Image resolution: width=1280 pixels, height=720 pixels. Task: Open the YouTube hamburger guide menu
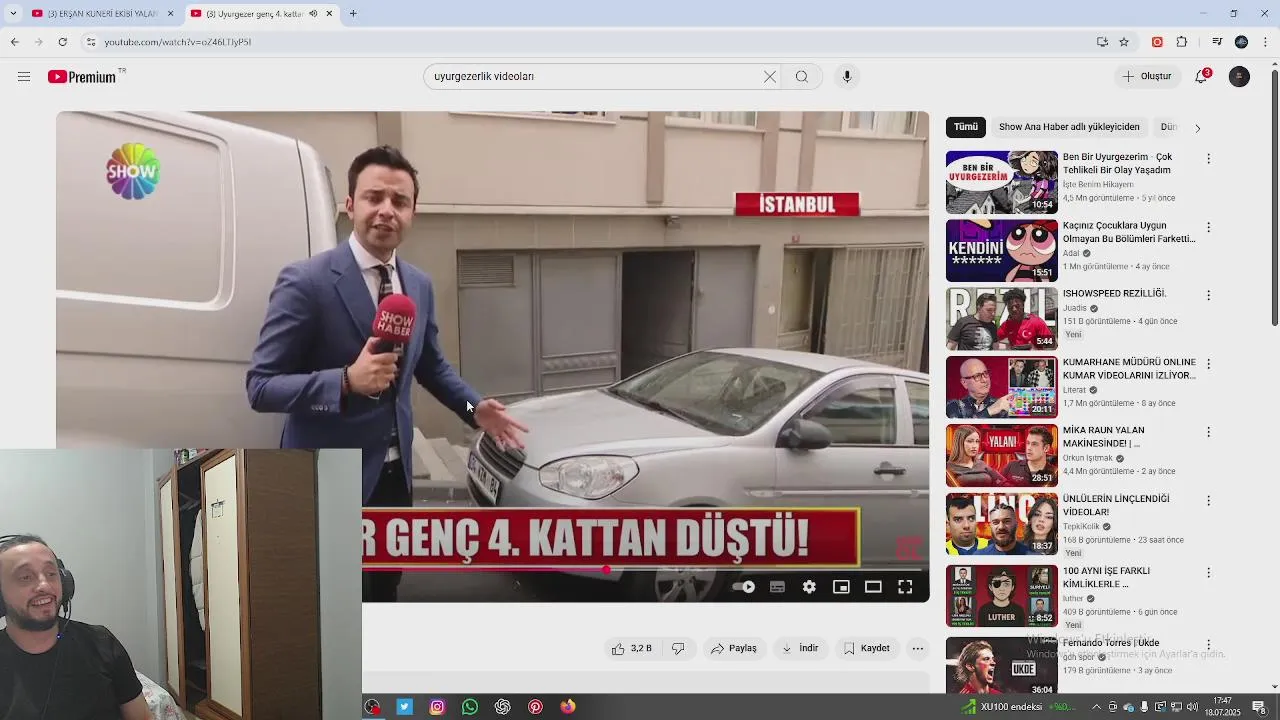pos(24,77)
